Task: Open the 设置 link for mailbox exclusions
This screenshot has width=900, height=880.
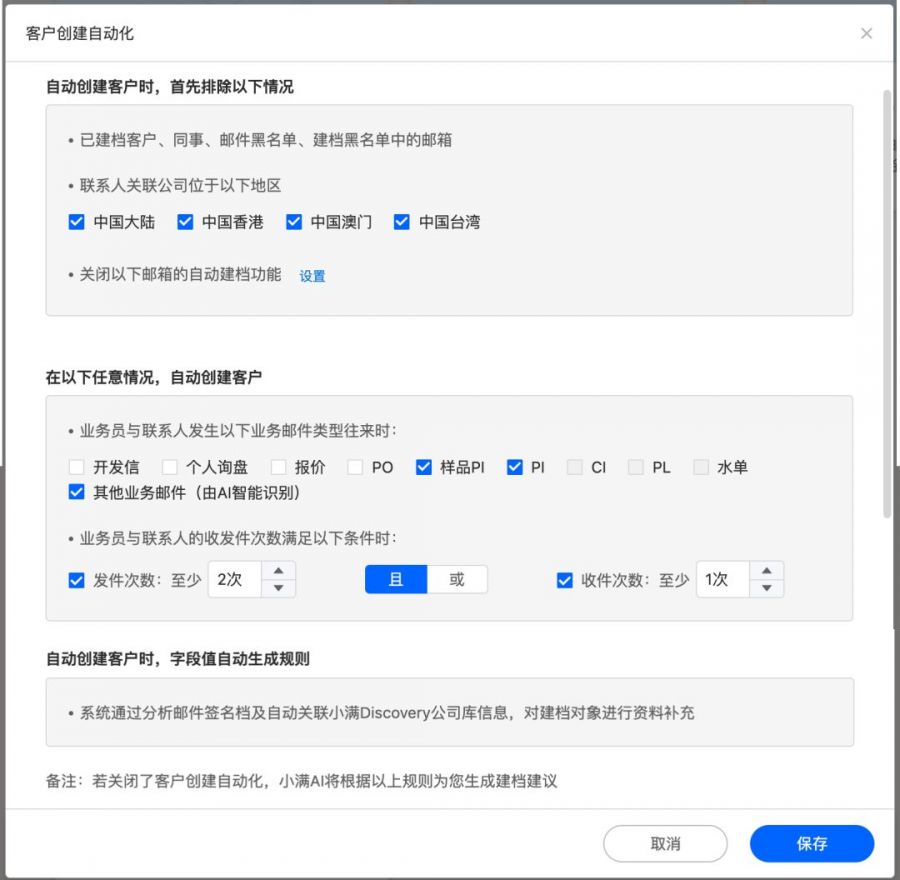Action: click(x=312, y=276)
